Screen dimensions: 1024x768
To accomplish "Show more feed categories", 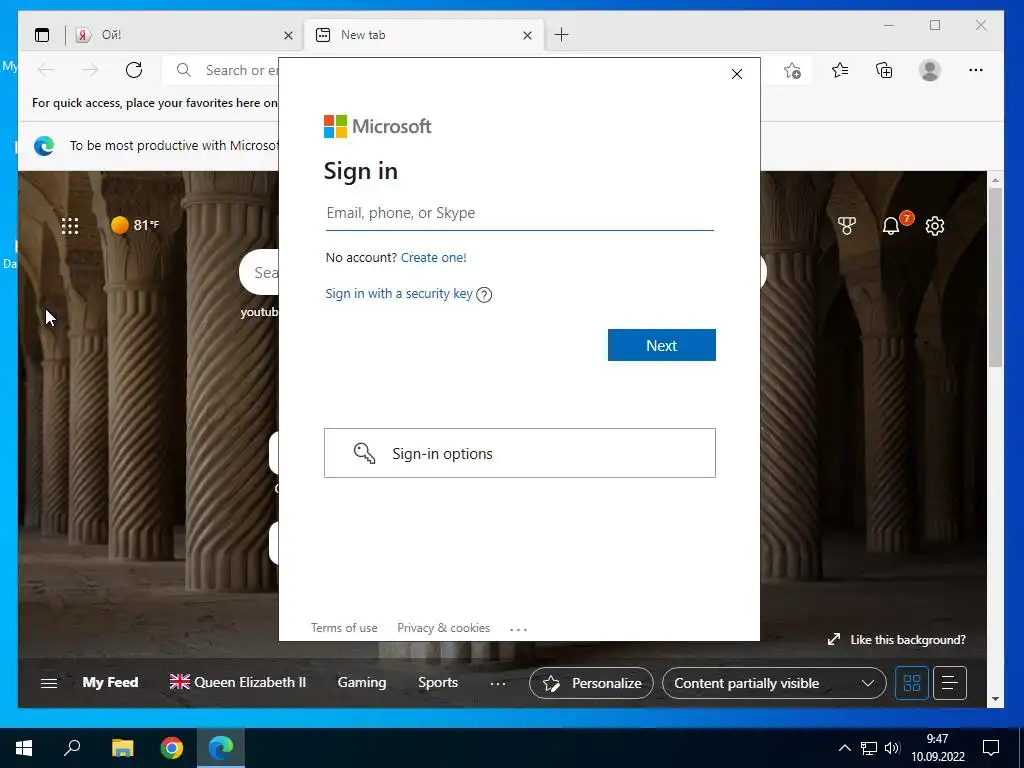I will tap(498, 684).
